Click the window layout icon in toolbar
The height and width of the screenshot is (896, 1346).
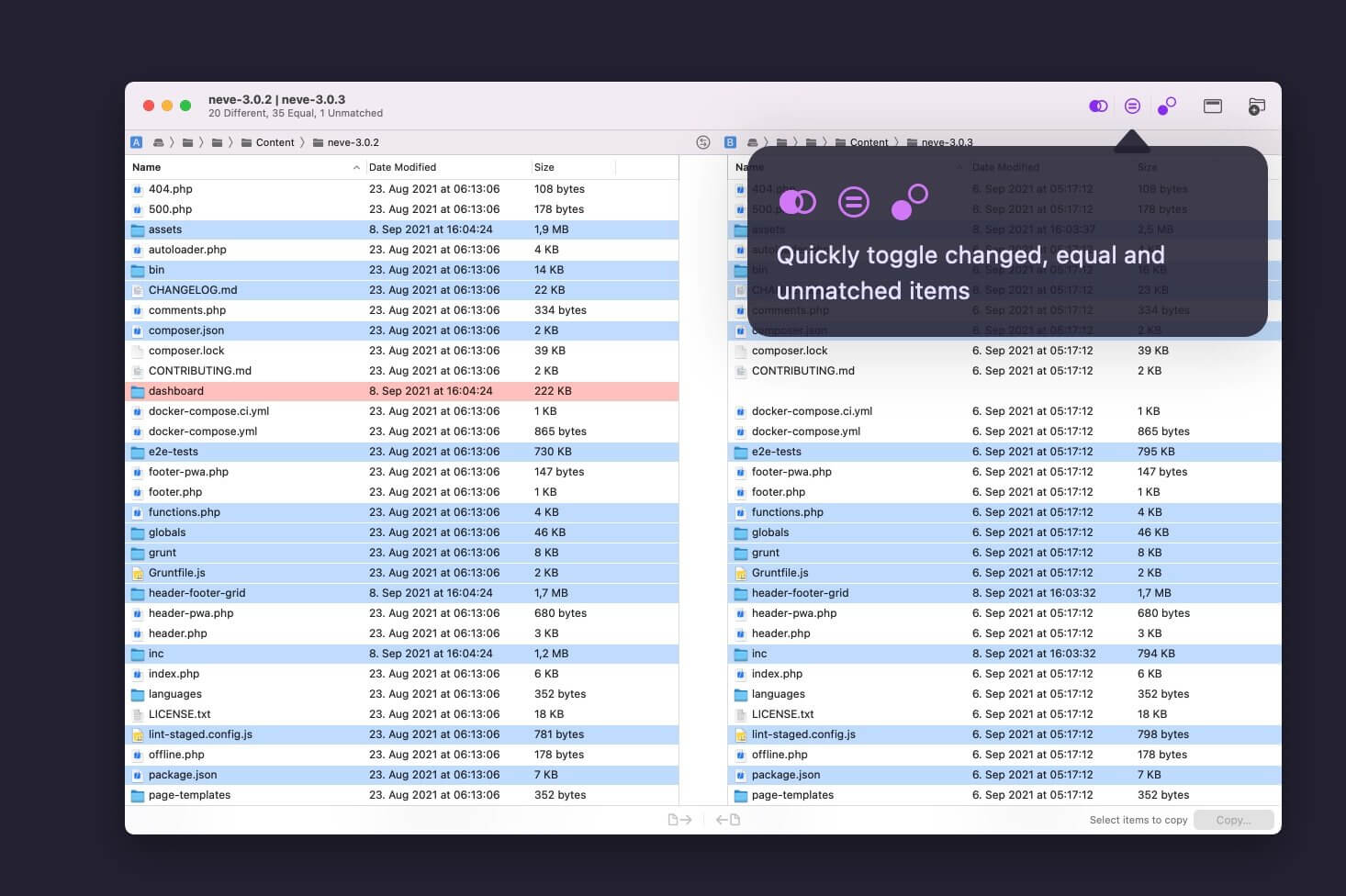coord(1212,106)
